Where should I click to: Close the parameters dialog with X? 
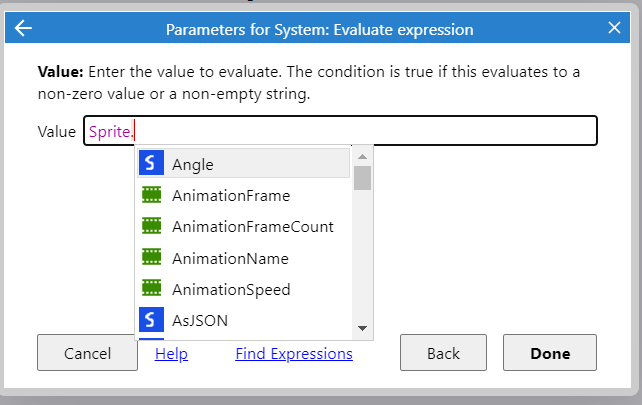click(615, 28)
